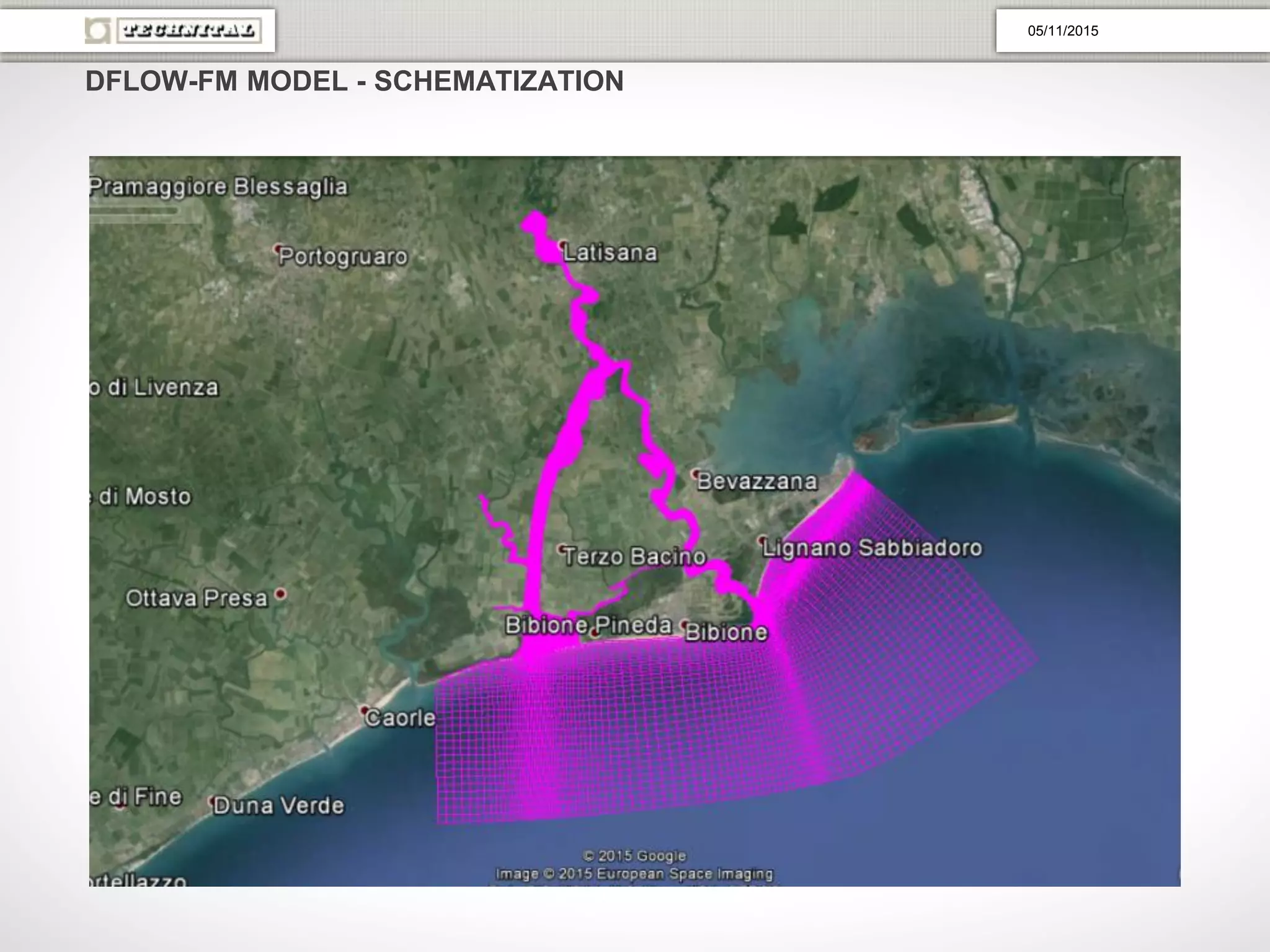This screenshot has width=1270, height=952.
Task: Click the DFLOW-FM MODEL - SCHEMATIZATION title
Action: click(x=354, y=81)
